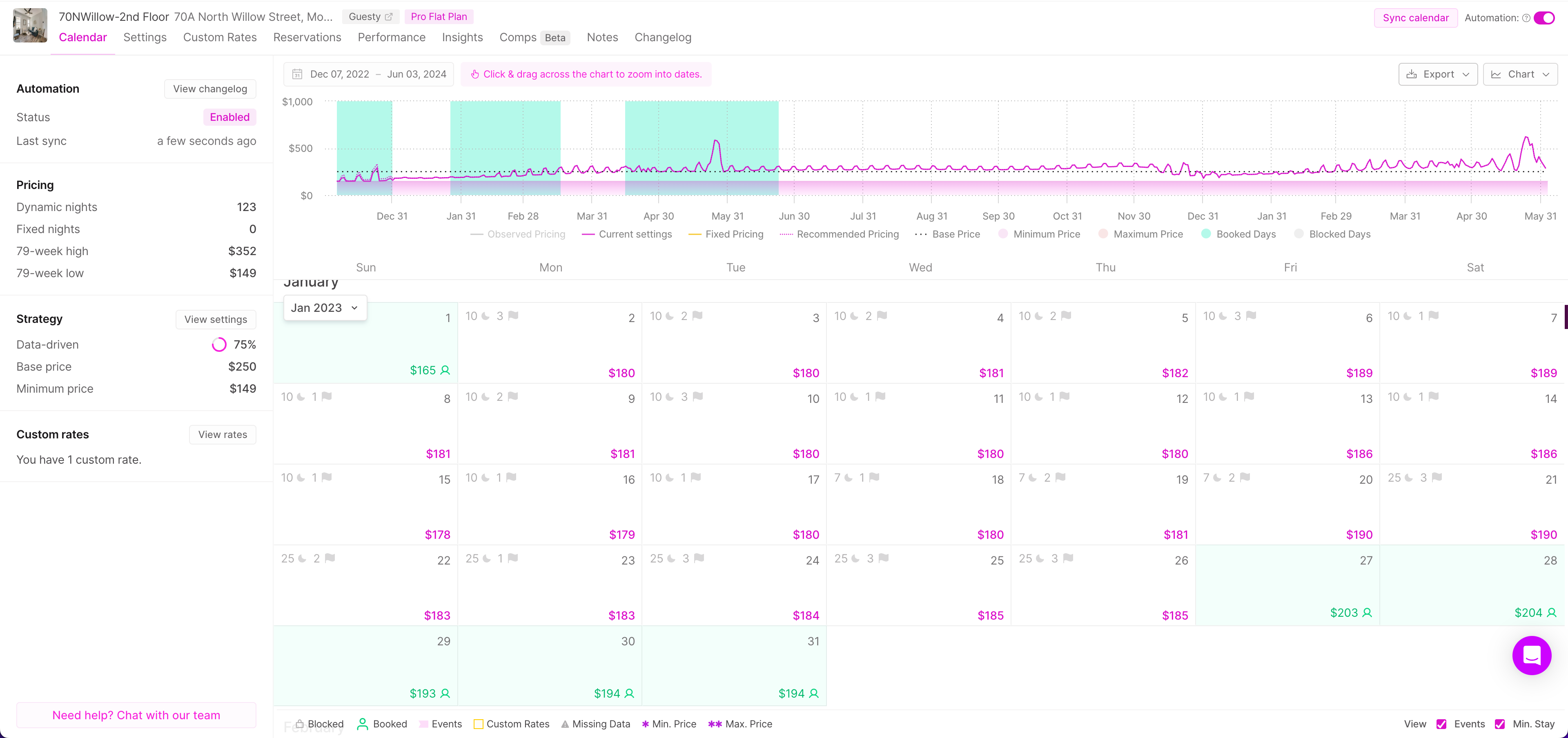Viewport: 1568px width, 738px height.
Task: Click the Data-driven progress ring icon
Action: click(x=219, y=345)
